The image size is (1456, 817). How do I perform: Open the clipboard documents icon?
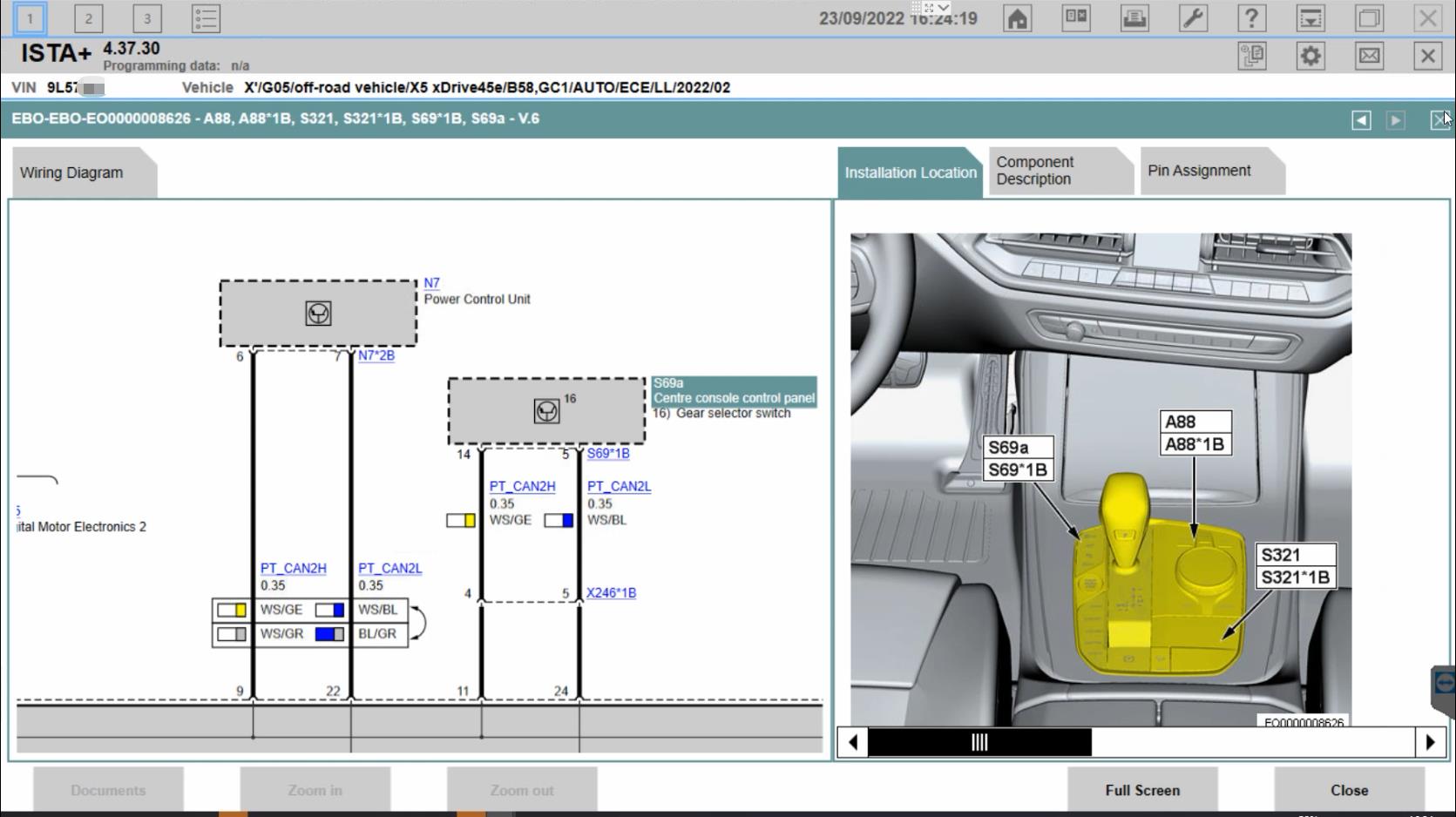(x=1252, y=57)
